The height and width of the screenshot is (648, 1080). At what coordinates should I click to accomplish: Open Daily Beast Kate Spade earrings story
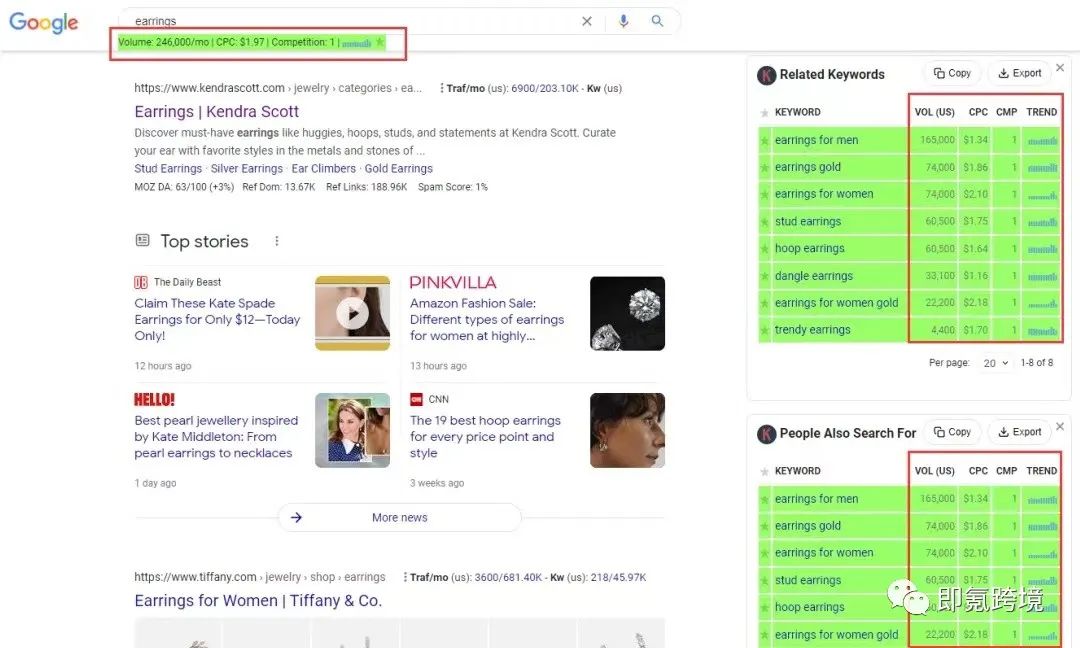click(x=217, y=320)
